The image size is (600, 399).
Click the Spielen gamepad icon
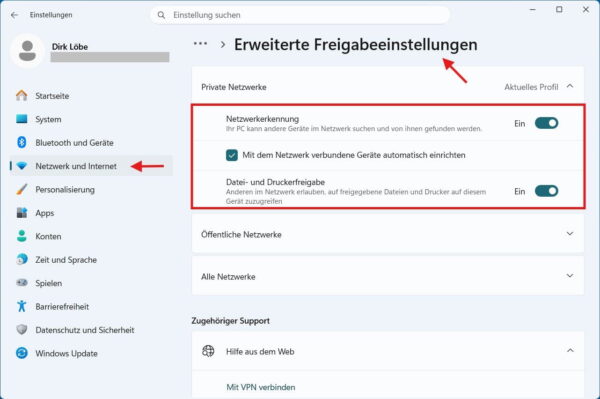click(x=22, y=283)
